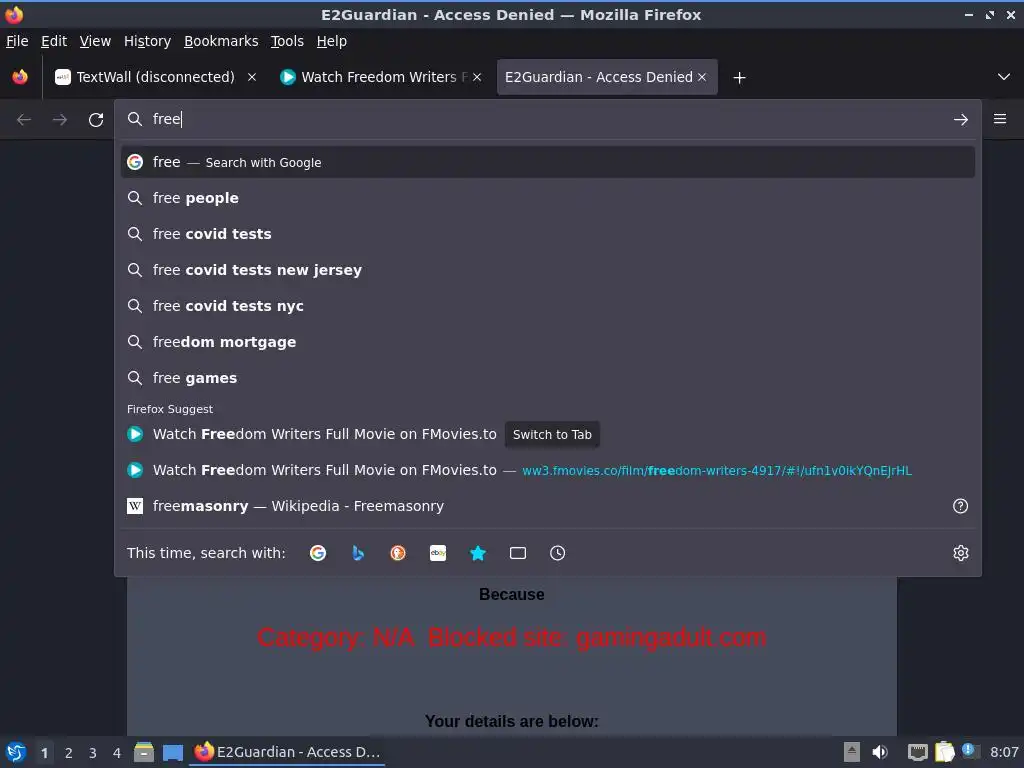Pick 'free covid tests nyc' suggestion
1024x768 pixels.
tap(547, 306)
